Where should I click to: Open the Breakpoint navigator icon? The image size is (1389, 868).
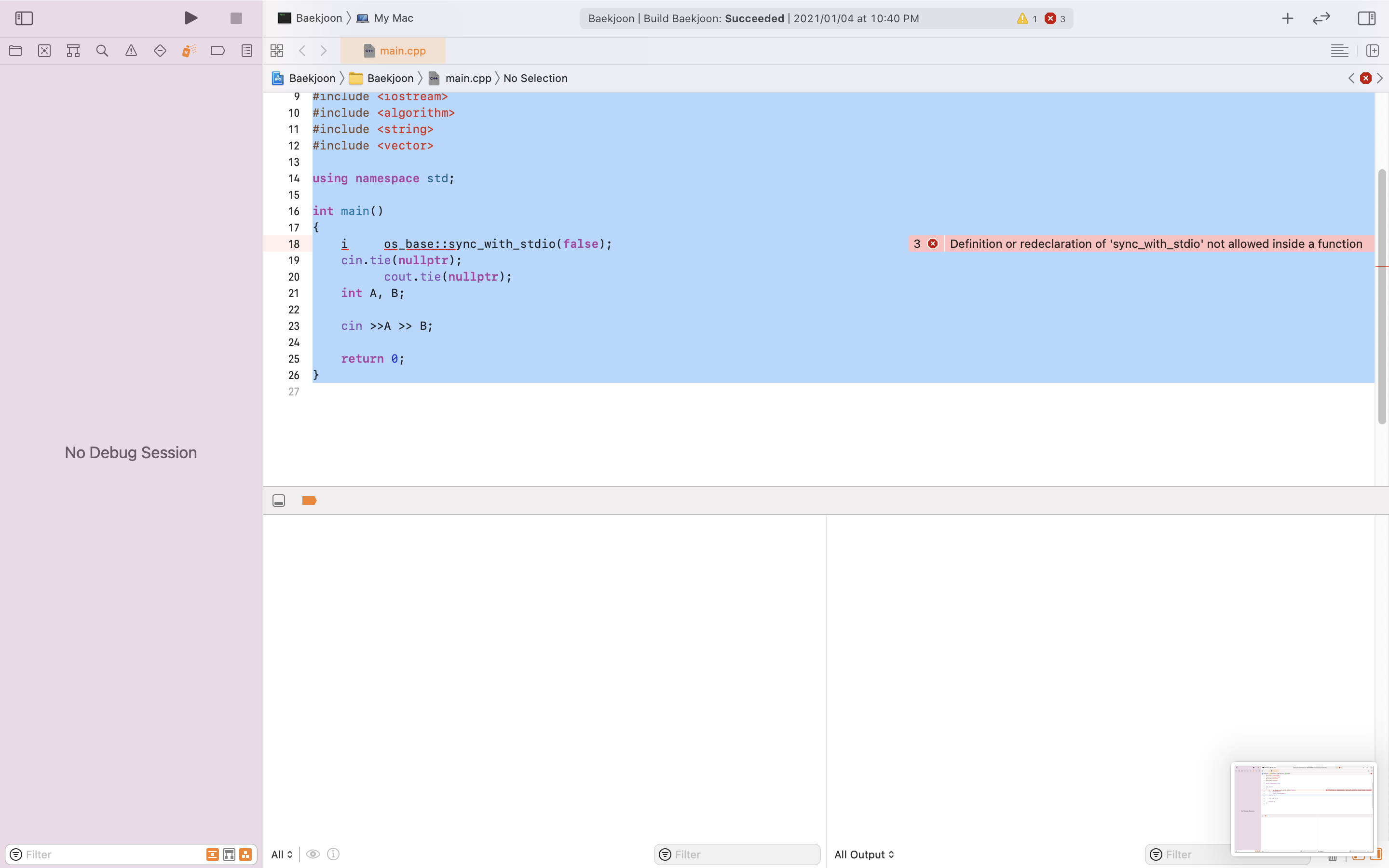[x=218, y=51]
